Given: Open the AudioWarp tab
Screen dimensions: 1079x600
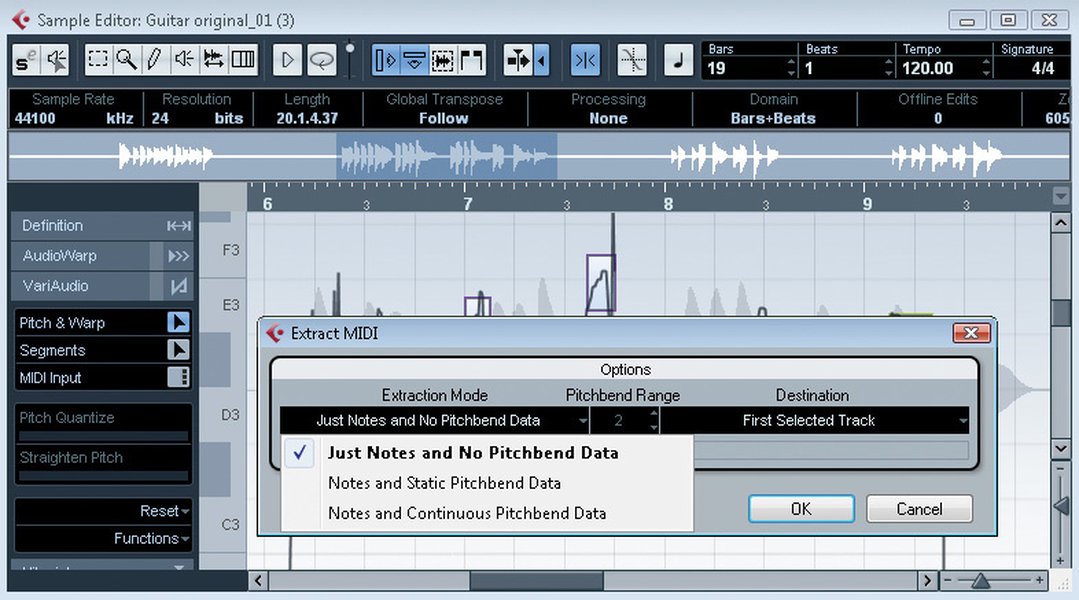Looking at the screenshot, I should (x=102, y=256).
